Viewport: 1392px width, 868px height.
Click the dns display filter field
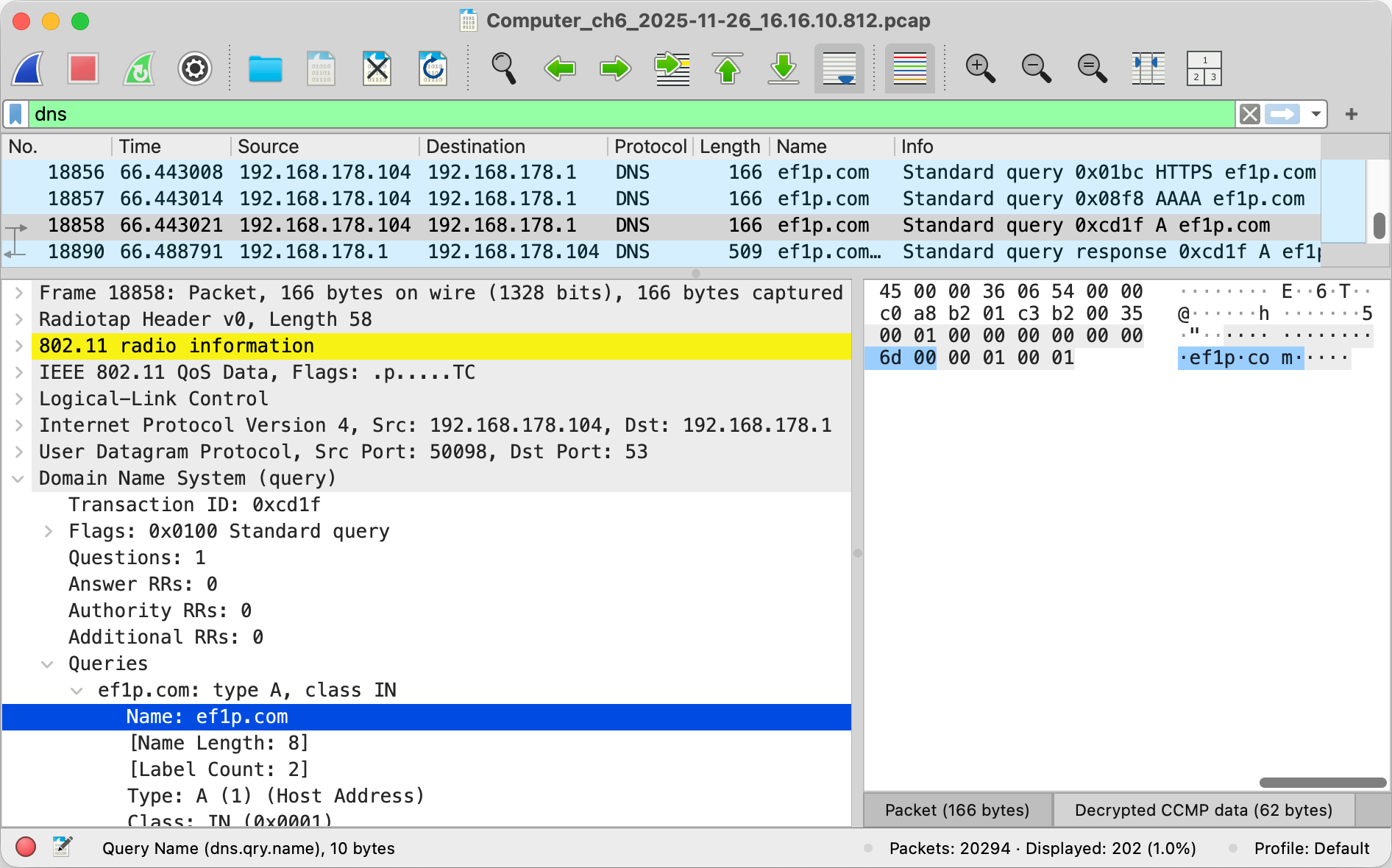tap(625, 114)
